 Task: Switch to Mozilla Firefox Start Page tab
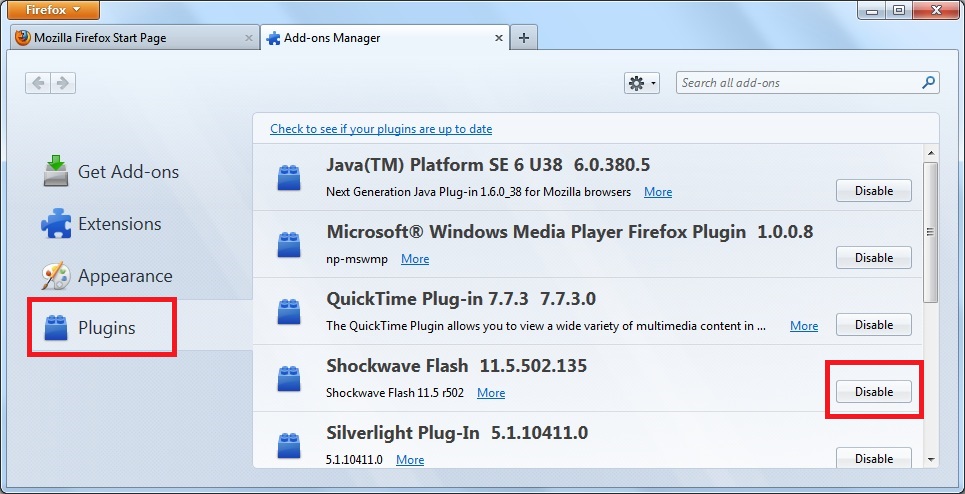click(135, 38)
